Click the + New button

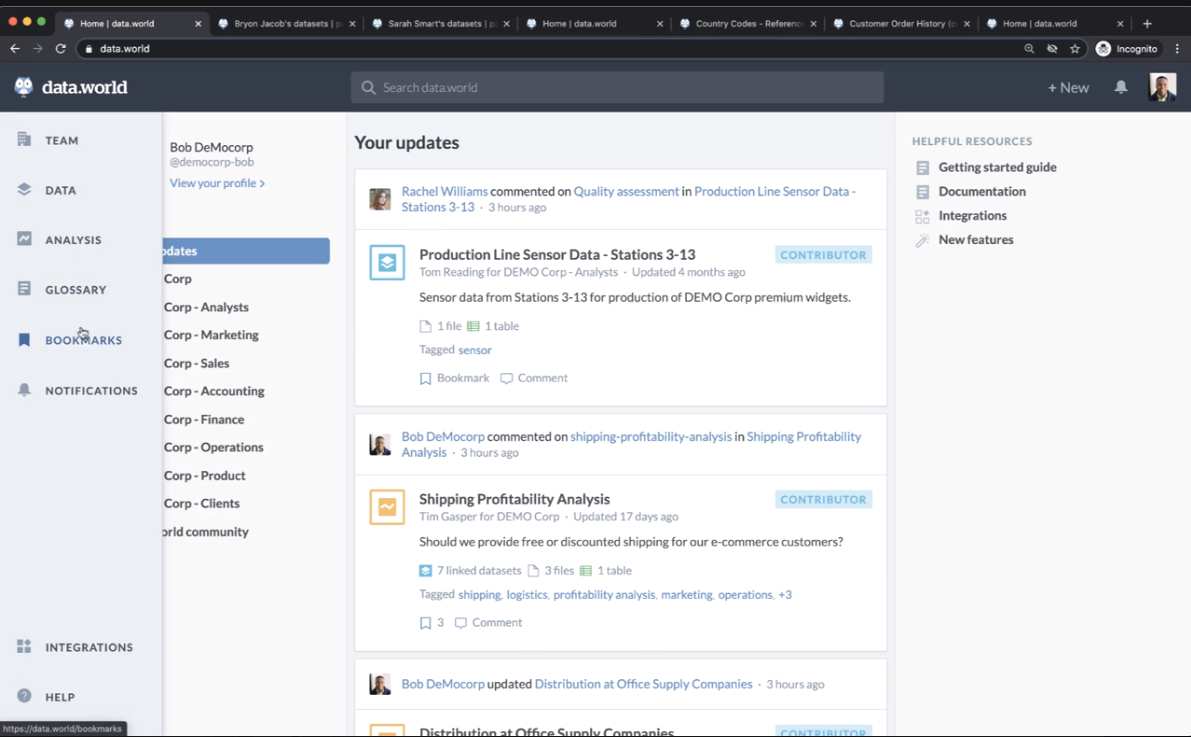(x=1068, y=87)
